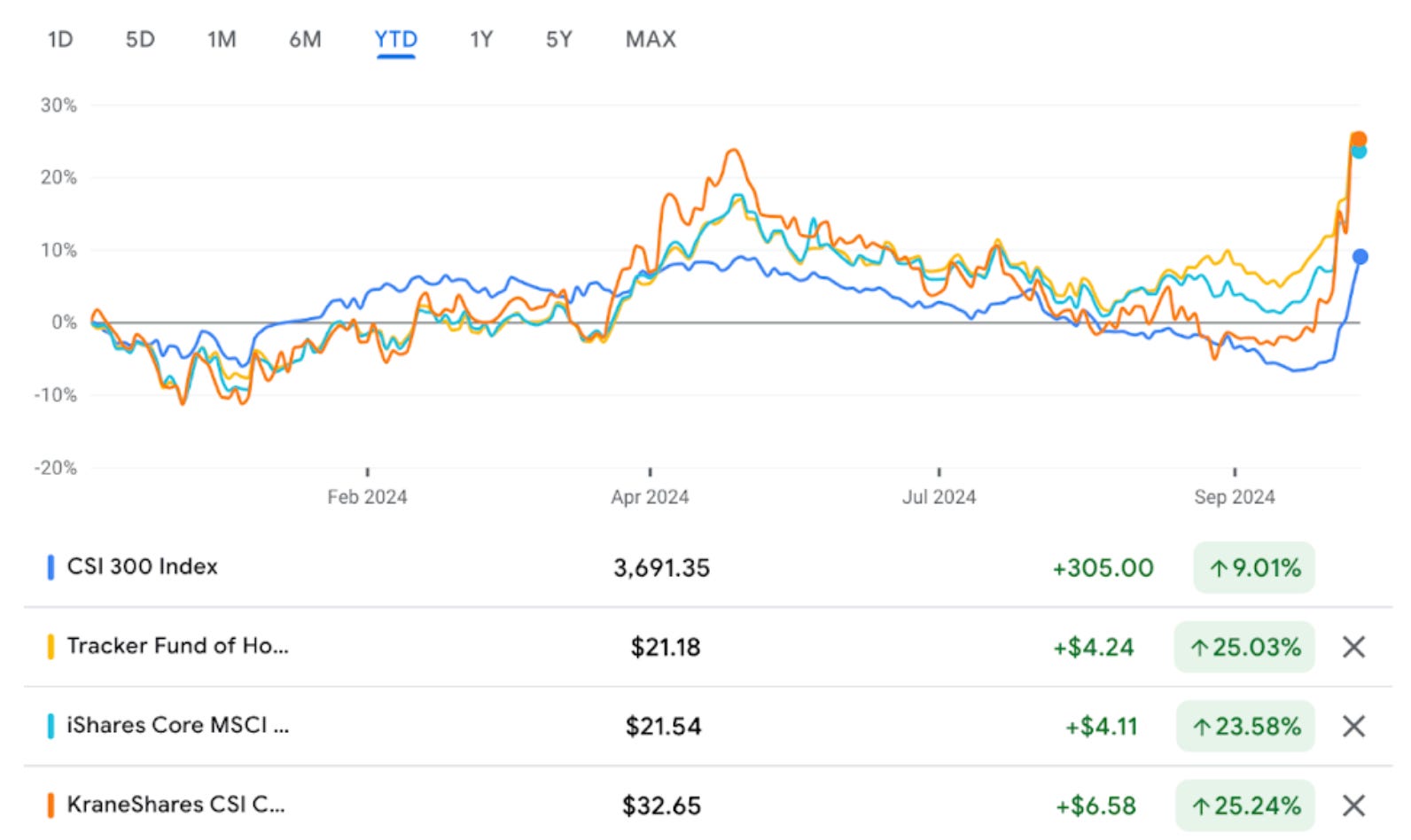Show the 1Y time range
The height and width of the screenshot is (840, 1411).
[x=481, y=39]
